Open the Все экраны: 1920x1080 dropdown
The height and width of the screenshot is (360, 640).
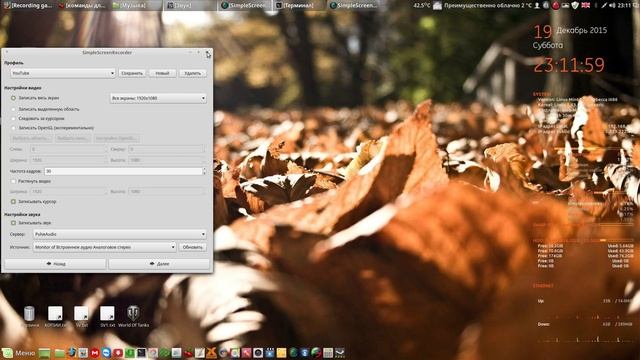tap(158, 98)
